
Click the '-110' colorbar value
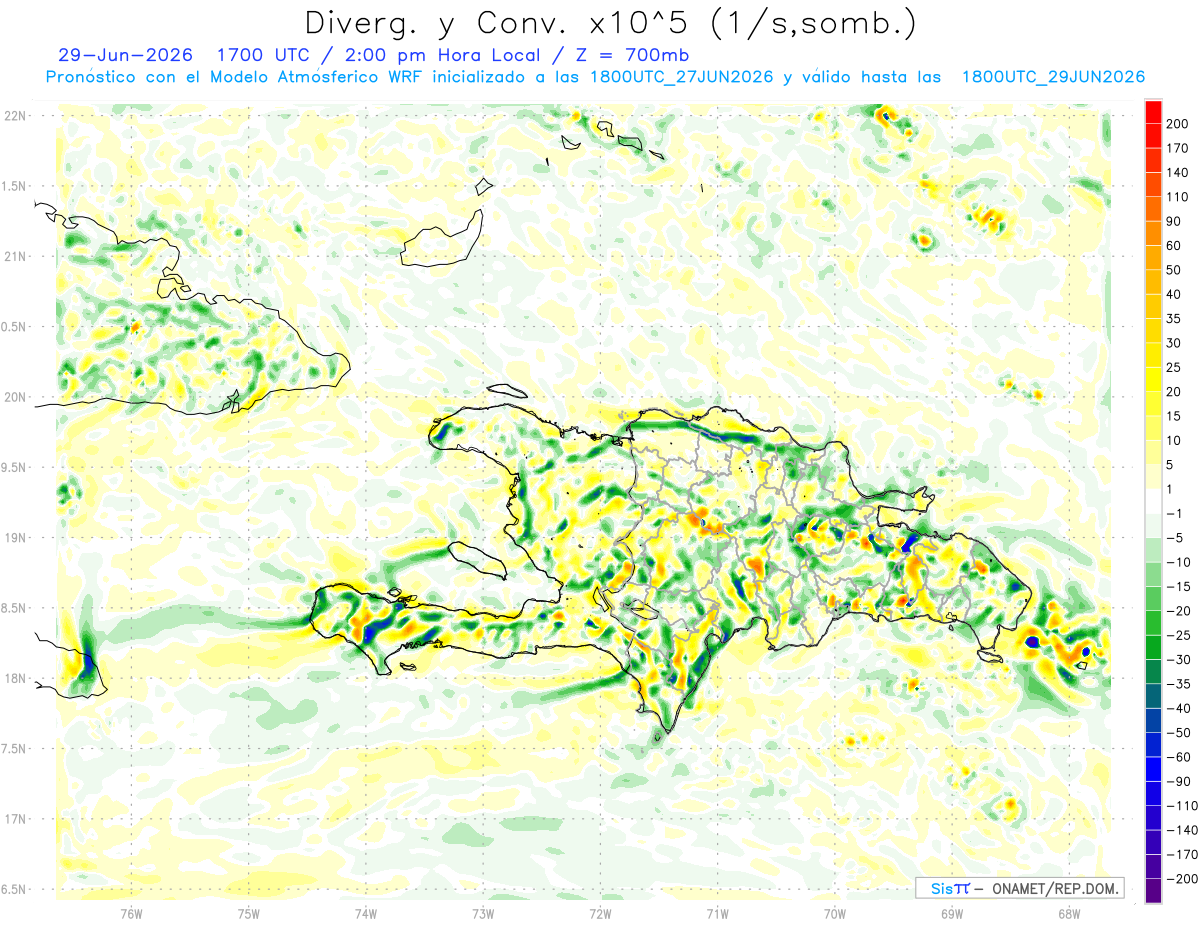1181,806
